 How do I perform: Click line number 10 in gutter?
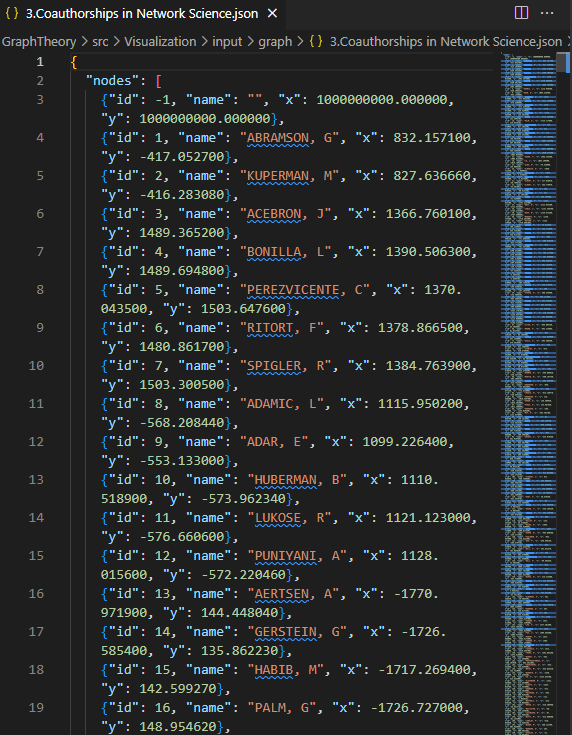pyautogui.click(x=36, y=366)
